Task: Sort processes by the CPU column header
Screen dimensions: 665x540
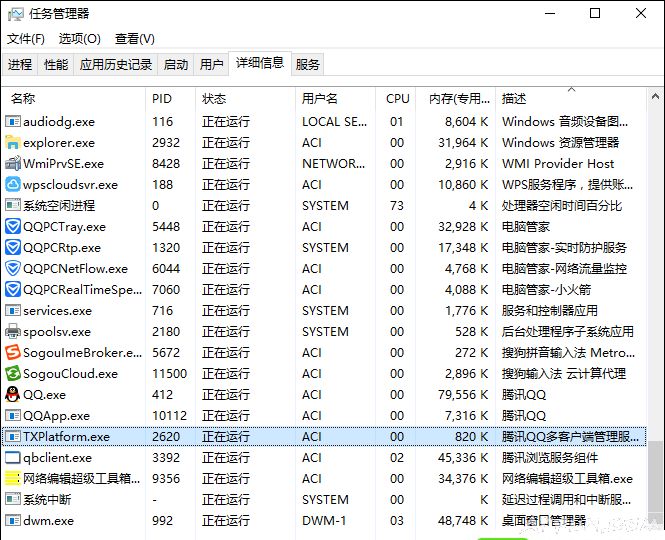Action: (398, 99)
